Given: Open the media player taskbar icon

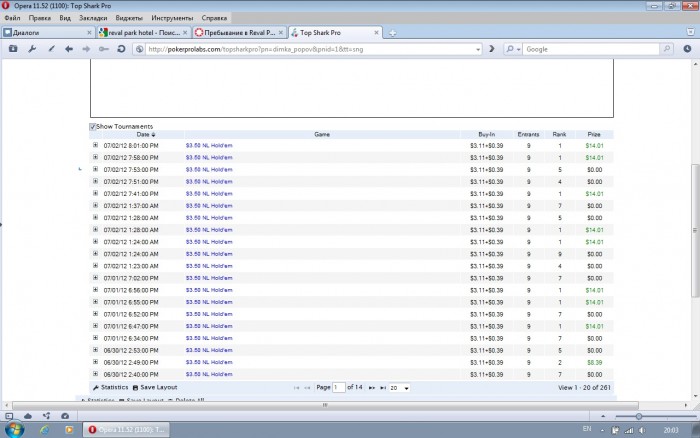Looking at the screenshot, I should point(69,430).
